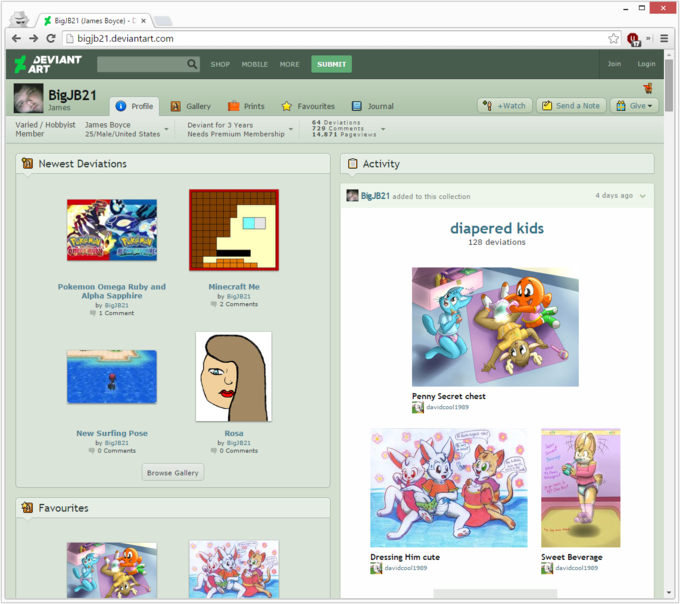Click davidcool1989 avatar under Penny Secret chest
Viewport: 680px width, 604px height.
[418, 407]
